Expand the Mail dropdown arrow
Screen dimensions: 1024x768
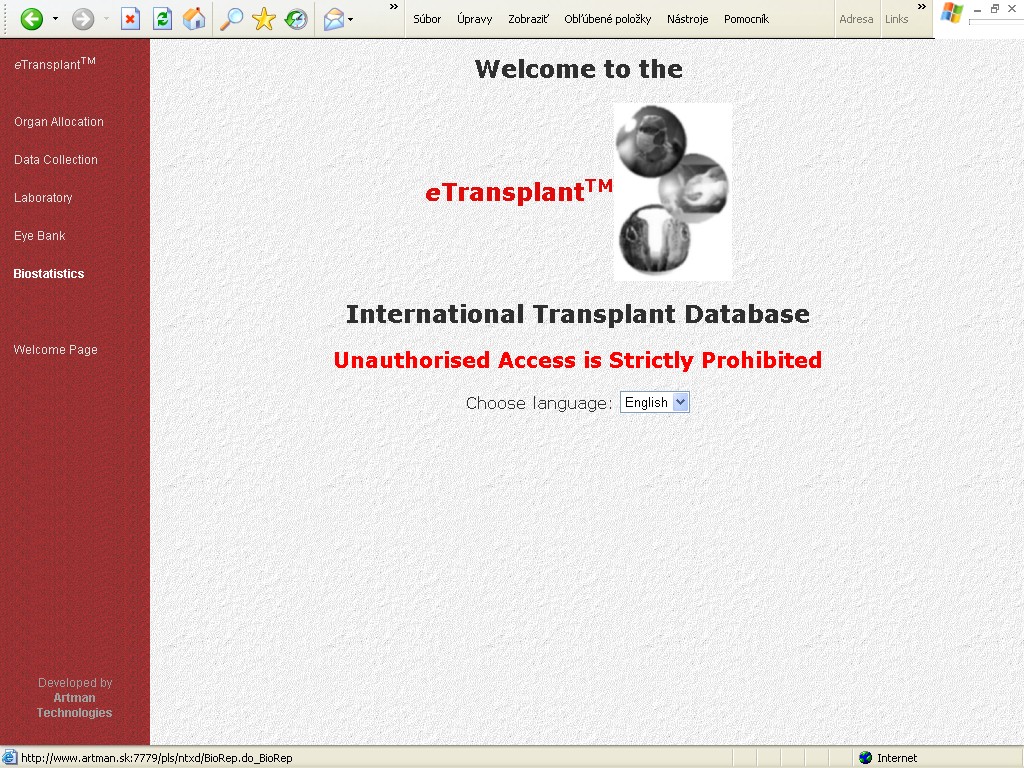pos(351,19)
